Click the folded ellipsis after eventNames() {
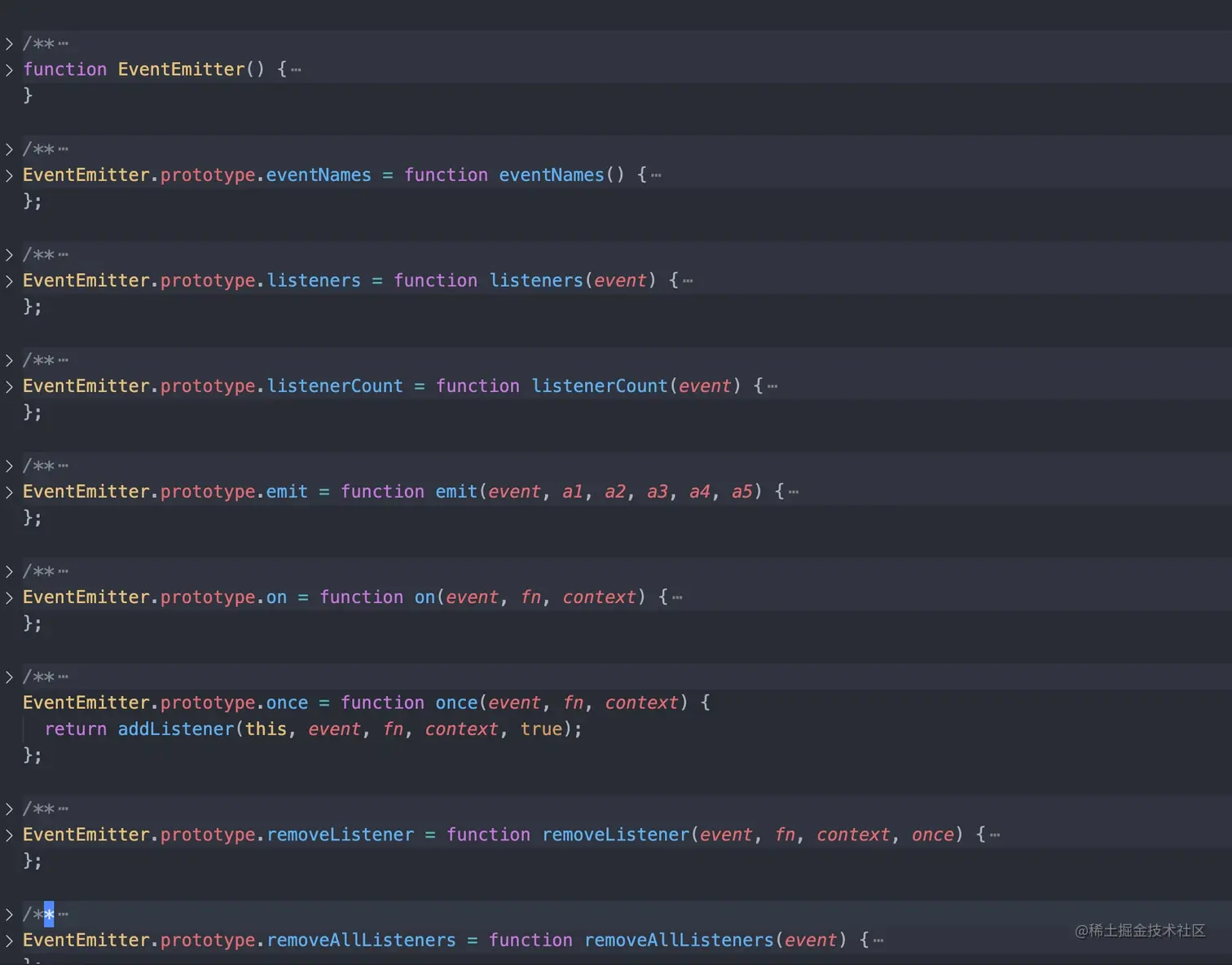 pyautogui.click(x=656, y=175)
